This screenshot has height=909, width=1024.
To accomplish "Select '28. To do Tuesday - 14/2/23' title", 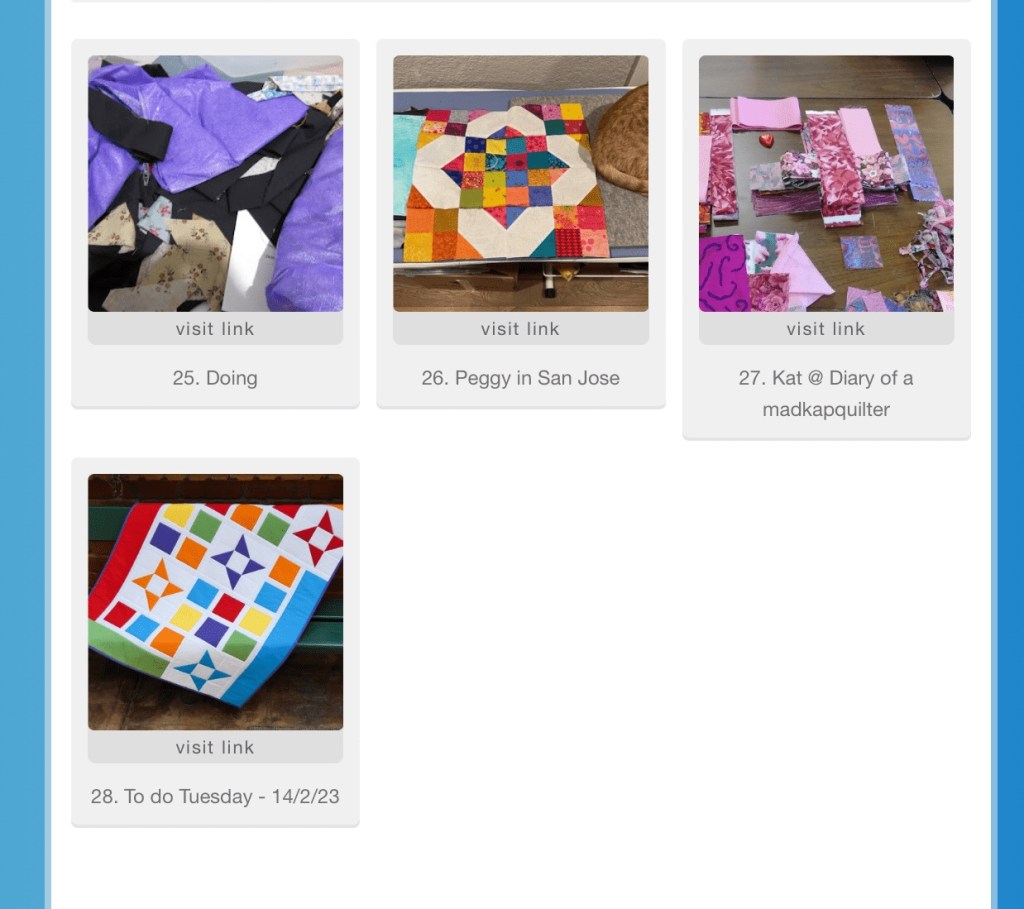I will (215, 797).
